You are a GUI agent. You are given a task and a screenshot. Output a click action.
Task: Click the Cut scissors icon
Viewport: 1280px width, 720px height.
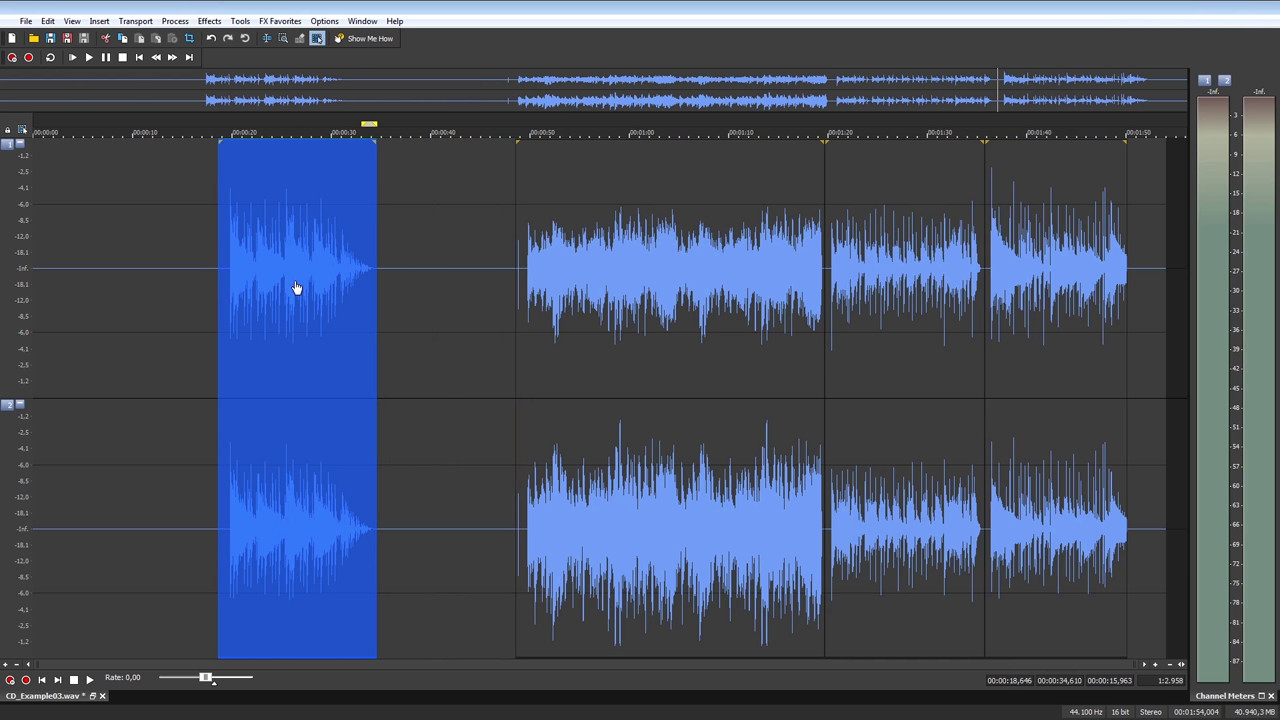[106, 38]
